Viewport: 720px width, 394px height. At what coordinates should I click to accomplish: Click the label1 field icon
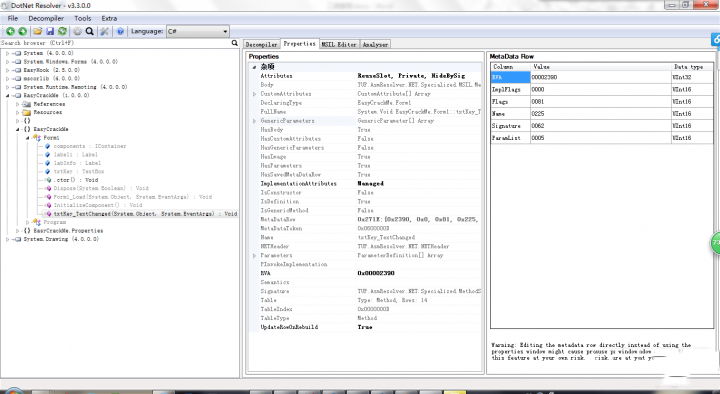tap(47, 155)
